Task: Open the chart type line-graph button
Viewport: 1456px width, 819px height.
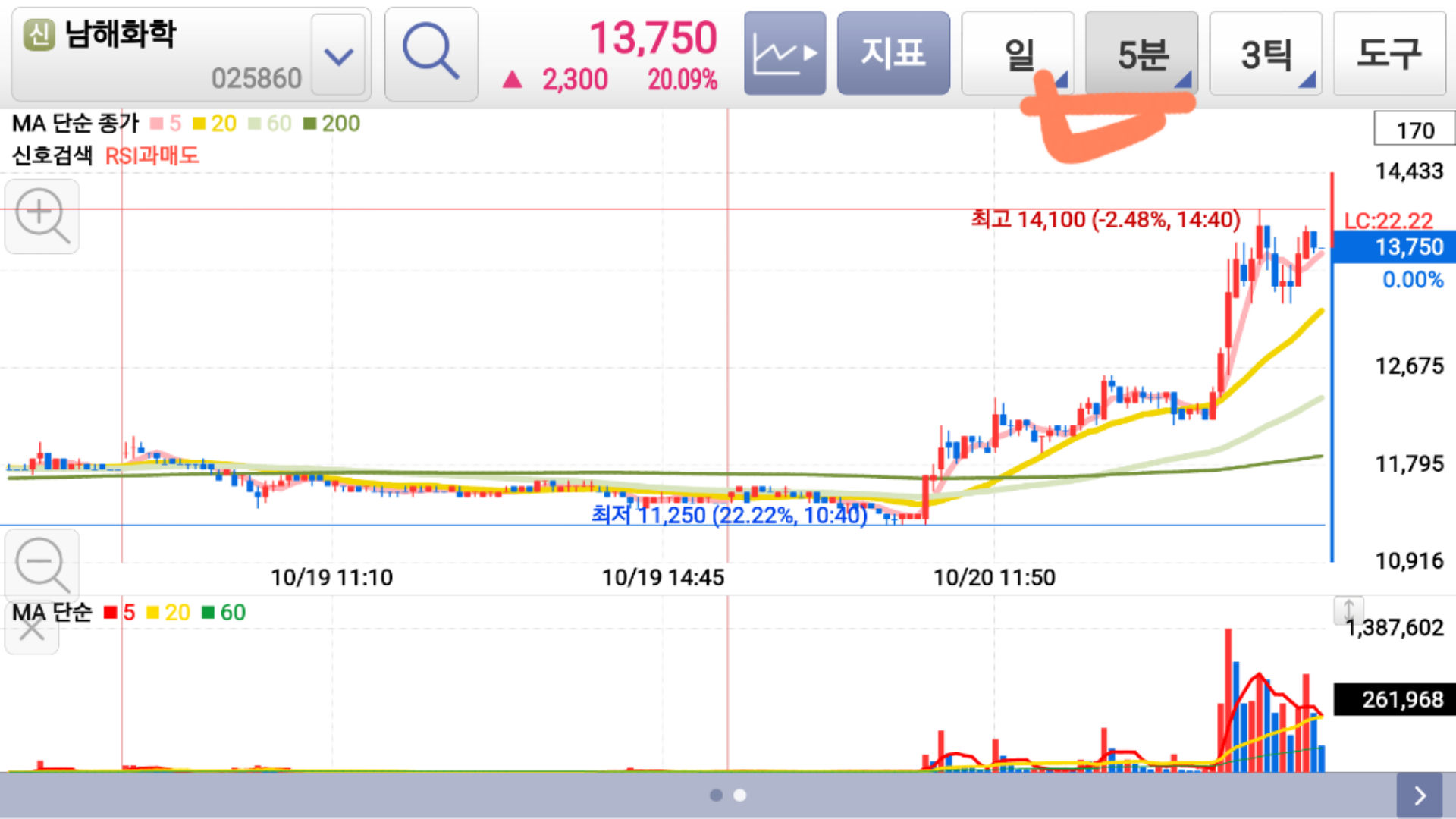Action: pyautogui.click(x=784, y=53)
